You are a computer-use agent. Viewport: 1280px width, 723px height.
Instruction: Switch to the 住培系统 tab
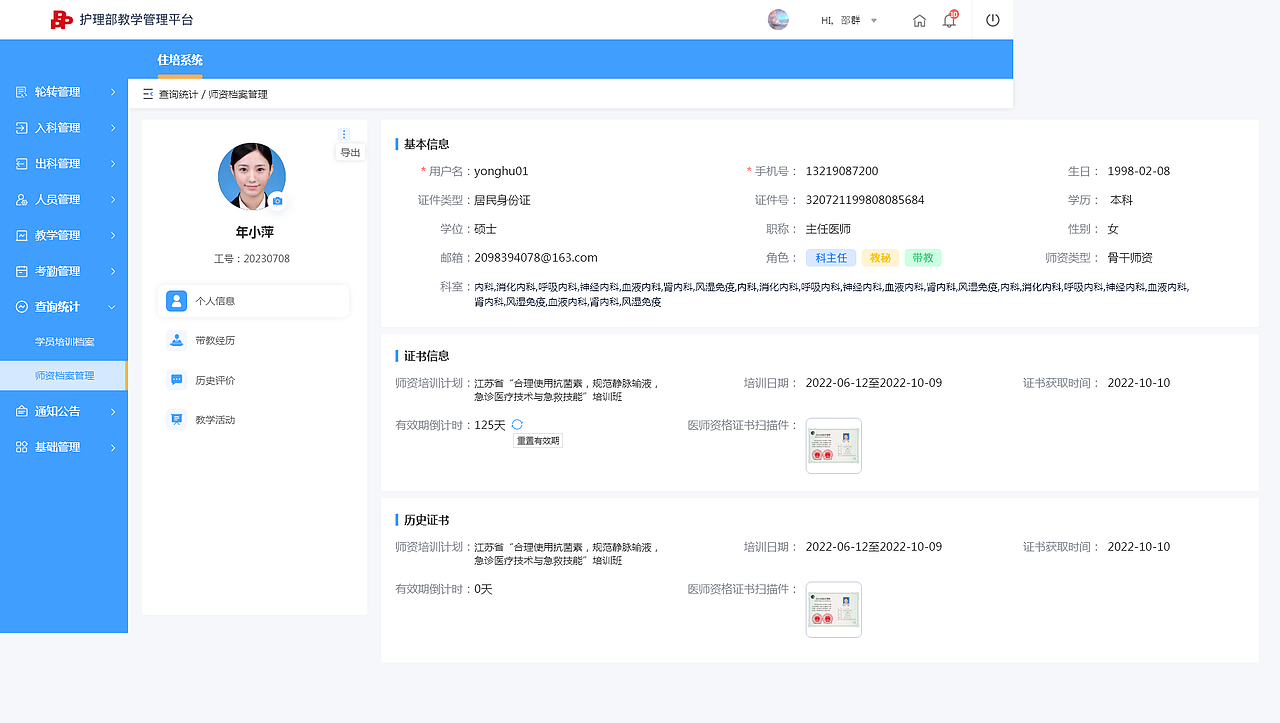[179, 60]
